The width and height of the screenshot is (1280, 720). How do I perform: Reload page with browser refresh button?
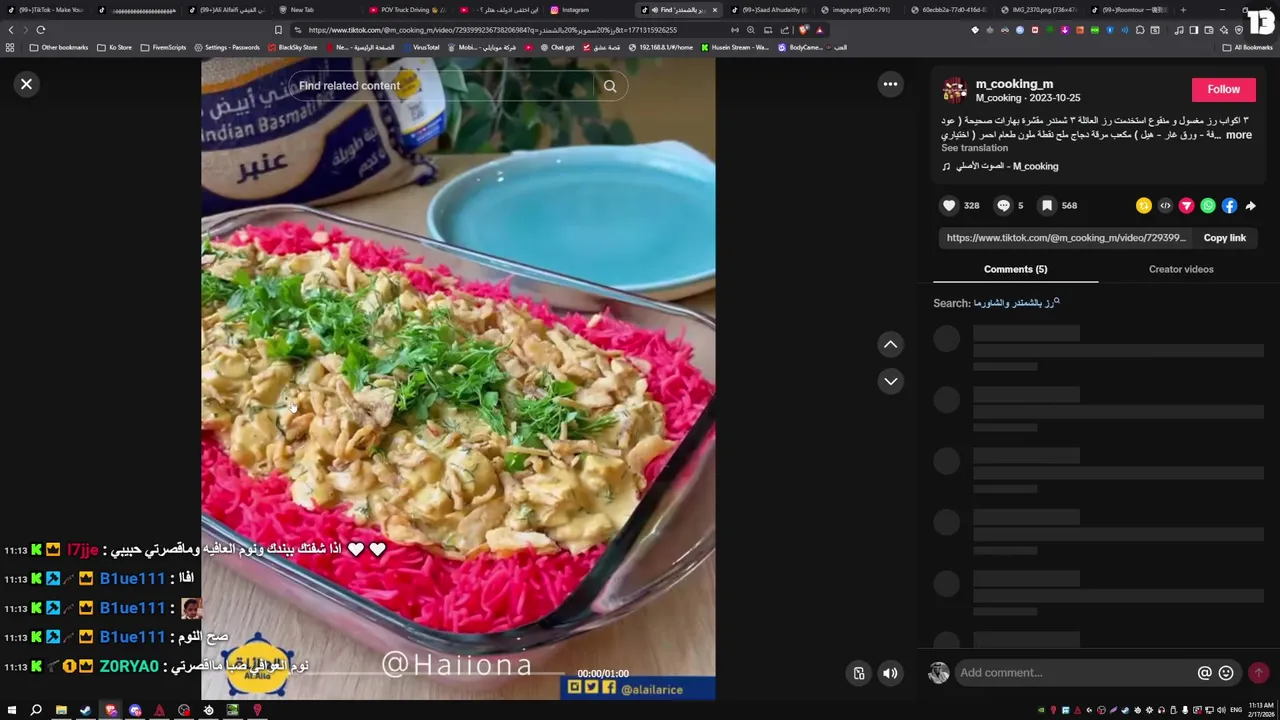pyautogui.click(x=41, y=30)
